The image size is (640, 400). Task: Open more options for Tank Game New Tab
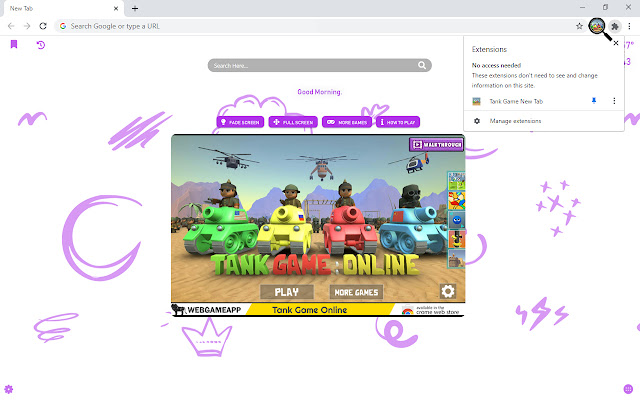(x=614, y=101)
